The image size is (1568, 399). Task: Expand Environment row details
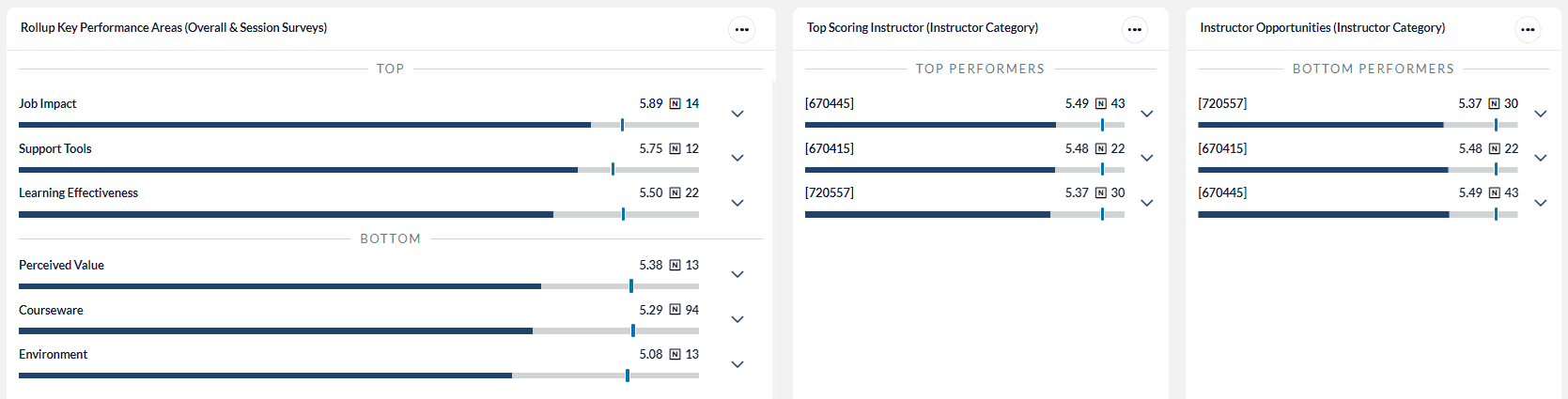point(737,364)
